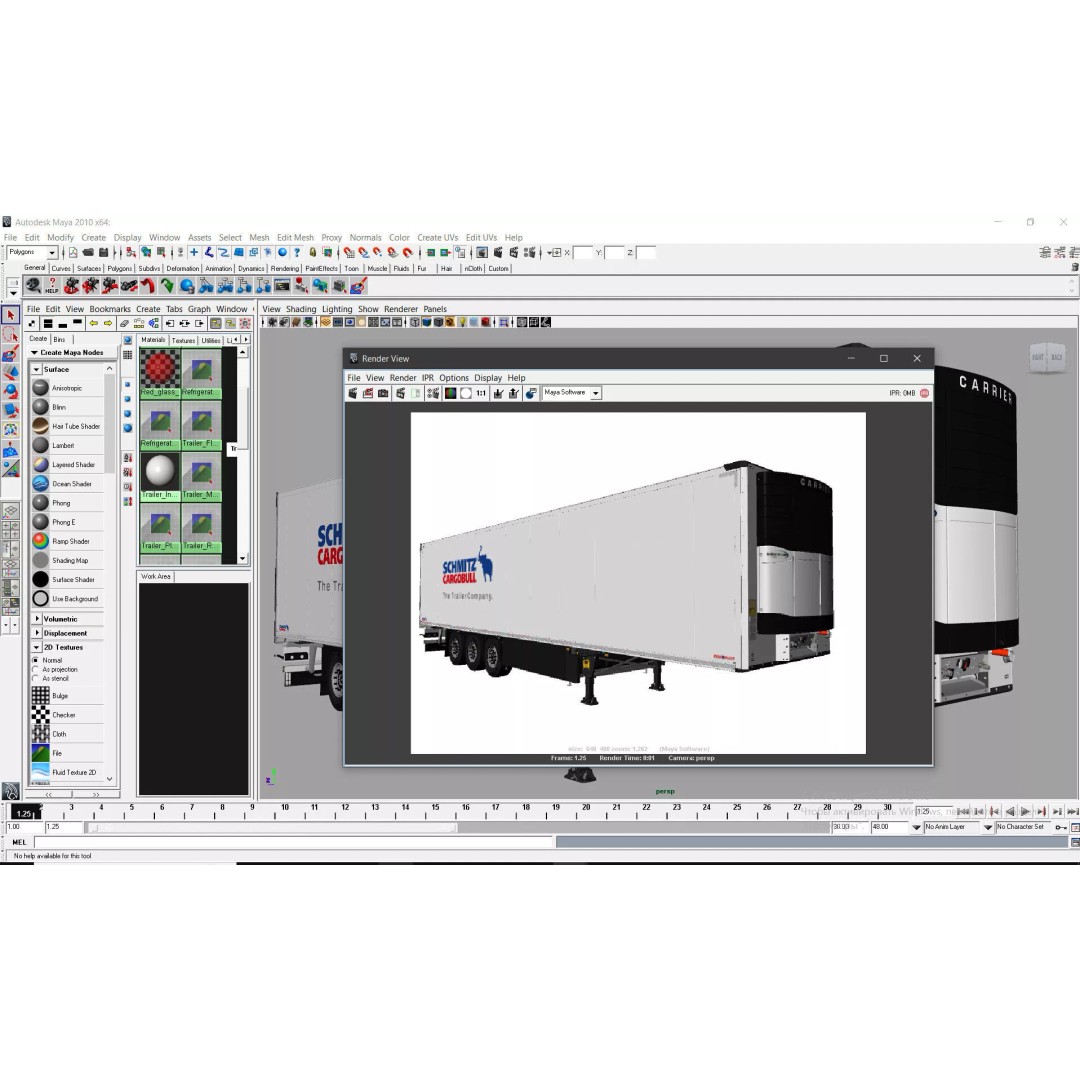
Task: Click the question mark snap help icon
Action: pos(297,253)
